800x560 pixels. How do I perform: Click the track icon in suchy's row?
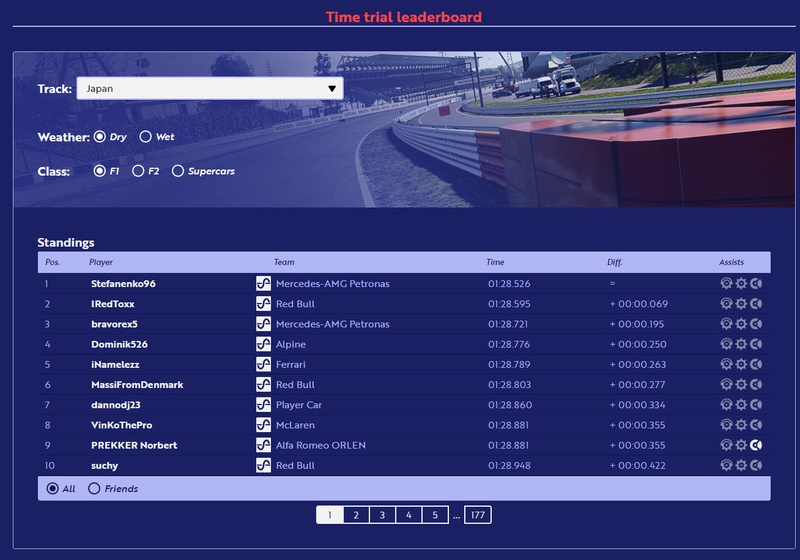coord(263,465)
